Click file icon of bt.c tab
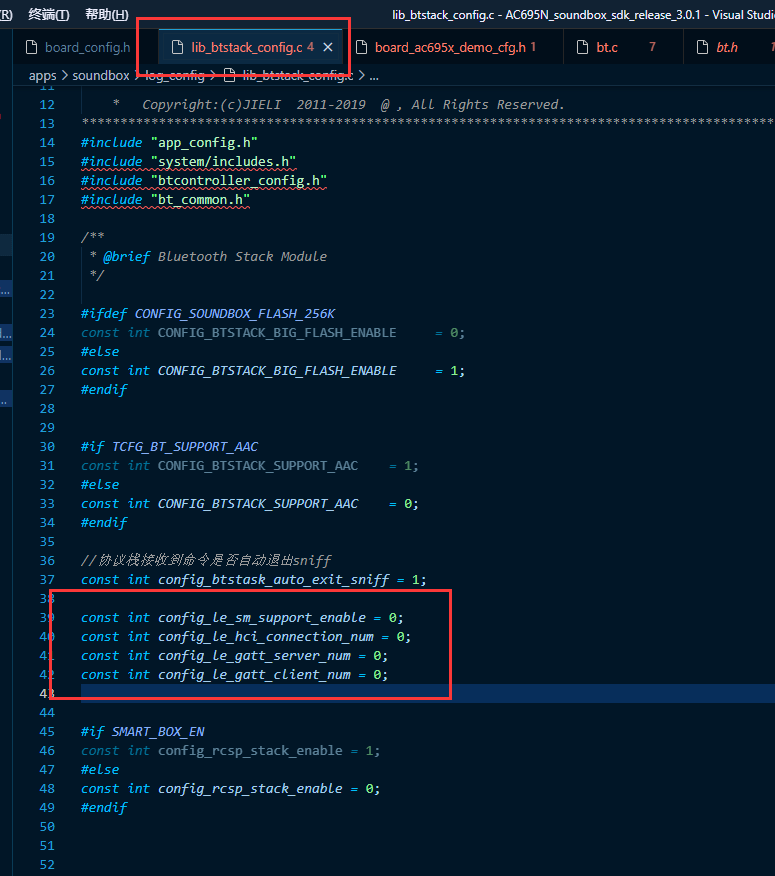Viewport: 775px width, 876px height. coord(582,47)
